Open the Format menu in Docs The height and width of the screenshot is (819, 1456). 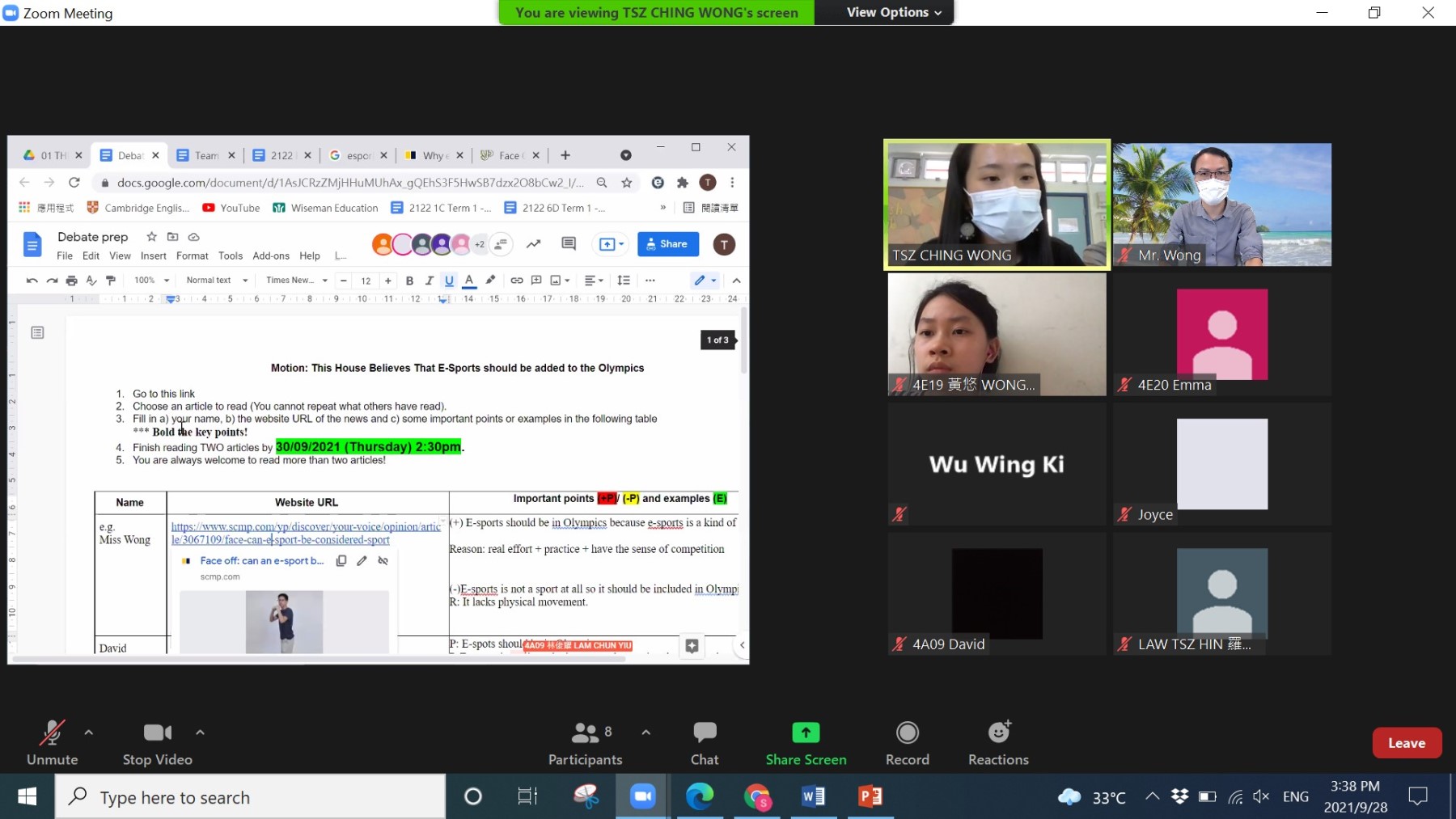193,255
